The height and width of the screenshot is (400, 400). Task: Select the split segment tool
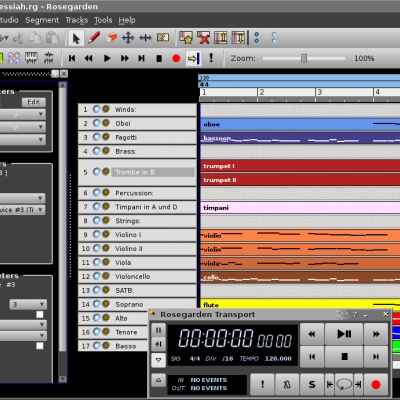coord(163,38)
